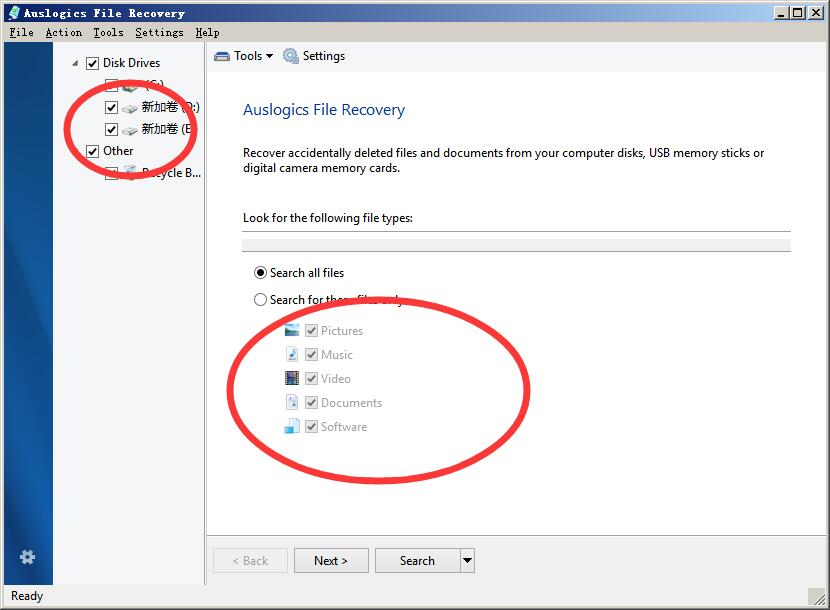Click the Software file type icon
Image resolution: width=830 pixels, height=610 pixels.
pyautogui.click(x=292, y=426)
